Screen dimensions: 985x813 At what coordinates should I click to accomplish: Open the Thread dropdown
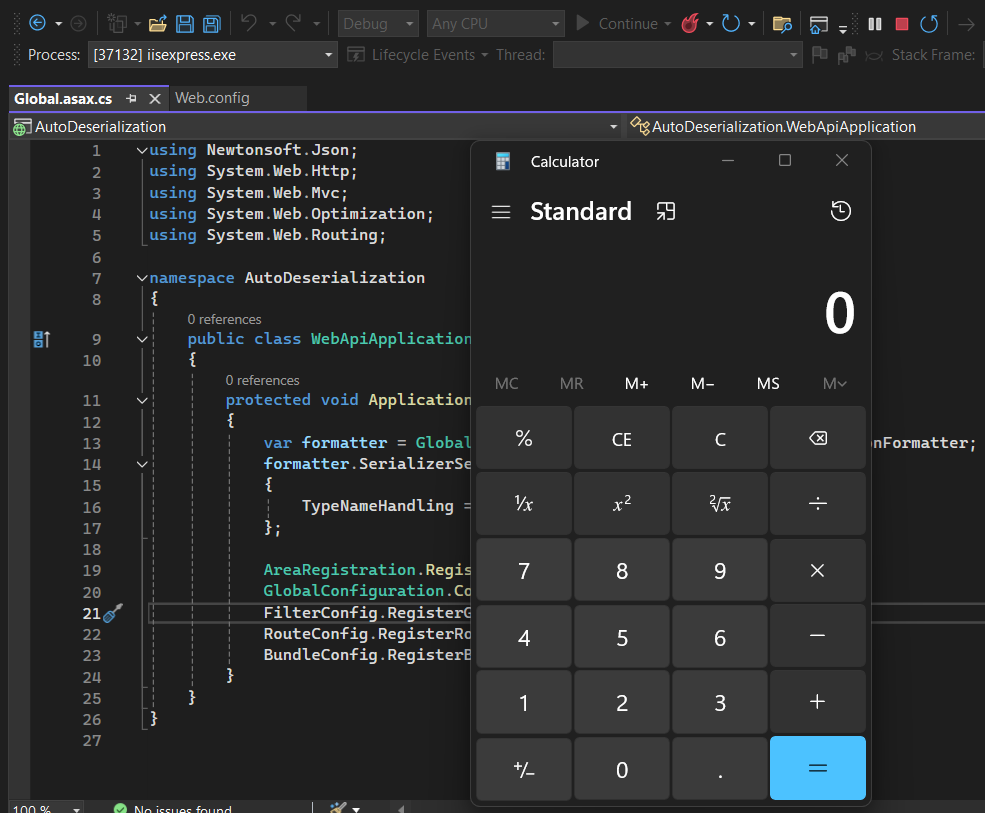(677, 55)
